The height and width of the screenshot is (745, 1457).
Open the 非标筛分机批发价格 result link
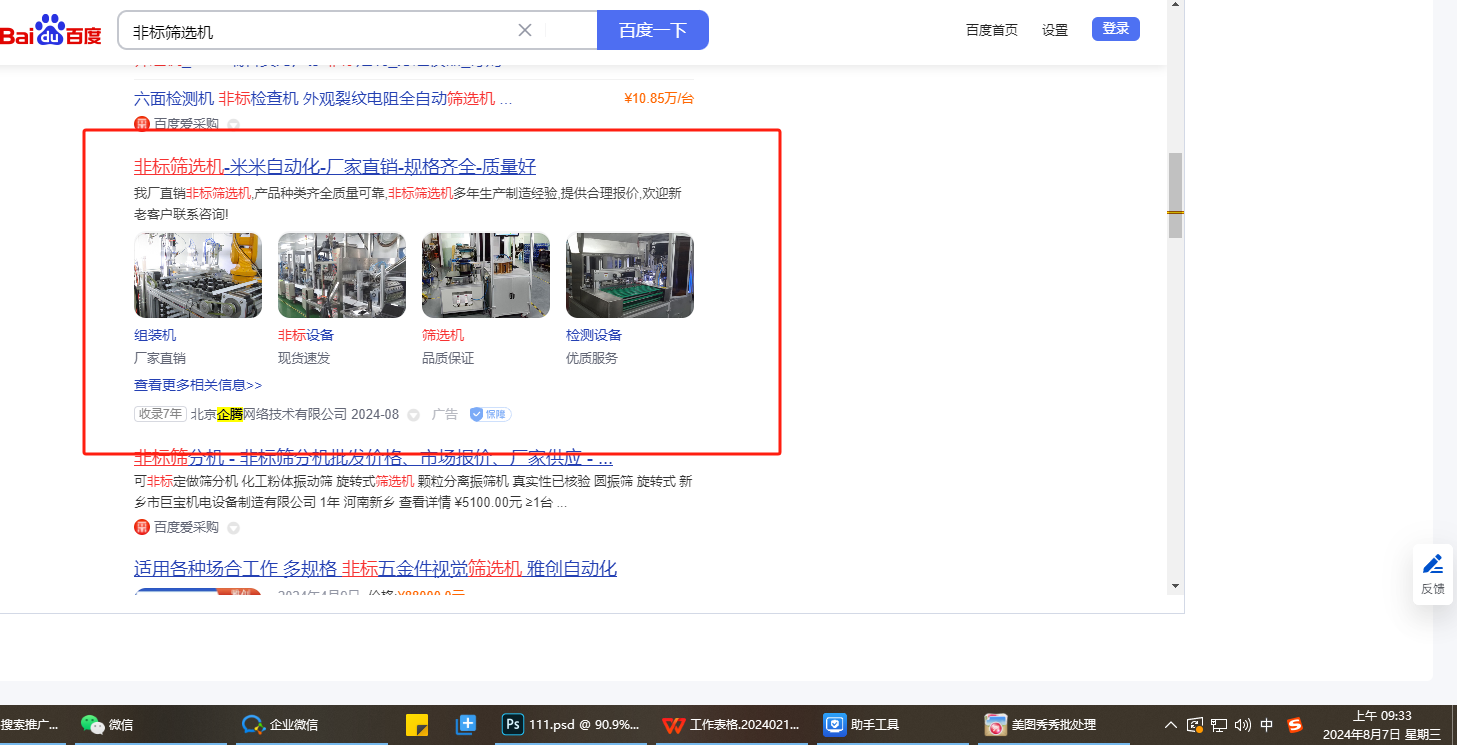[x=373, y=458]
